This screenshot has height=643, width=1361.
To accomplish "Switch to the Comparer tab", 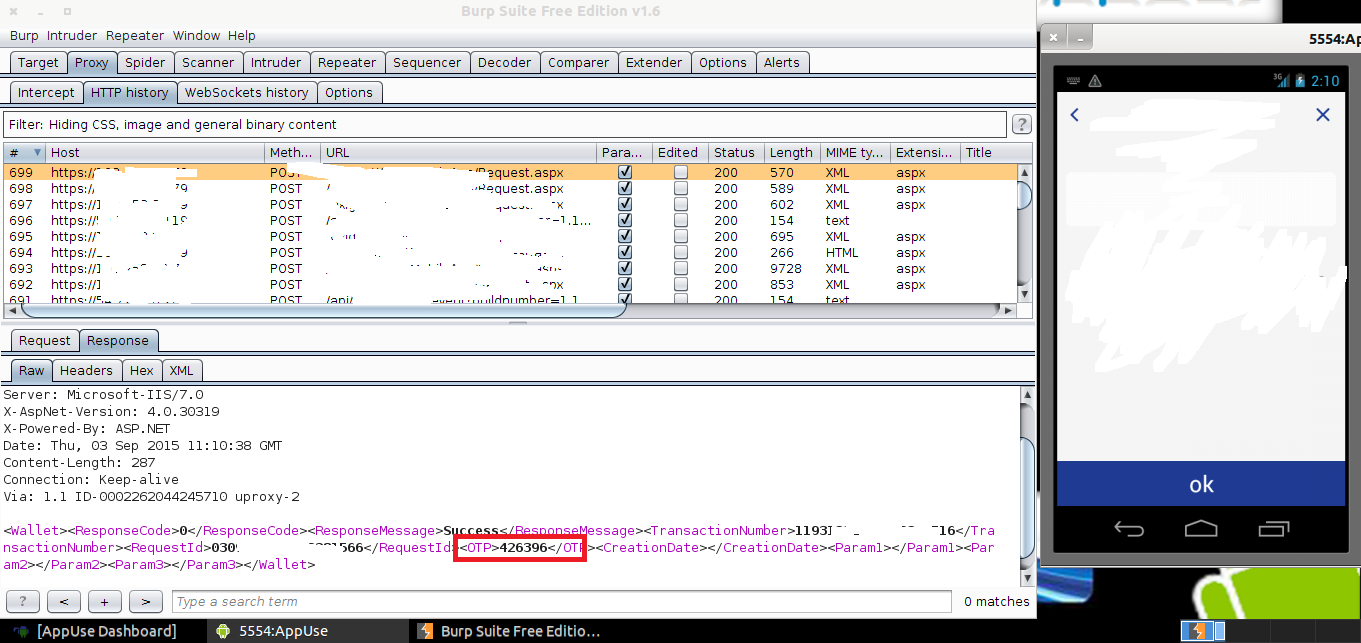I will [x=579, y=62].
